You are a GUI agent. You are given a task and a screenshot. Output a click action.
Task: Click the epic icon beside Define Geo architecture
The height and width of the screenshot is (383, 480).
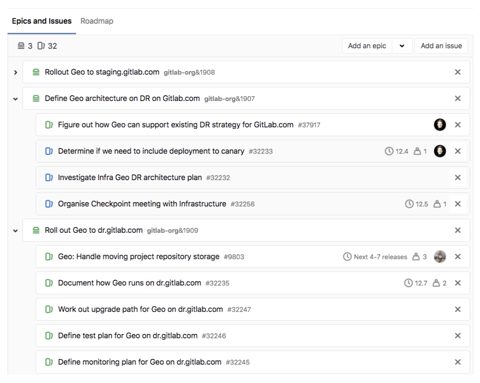coord(36,98)
